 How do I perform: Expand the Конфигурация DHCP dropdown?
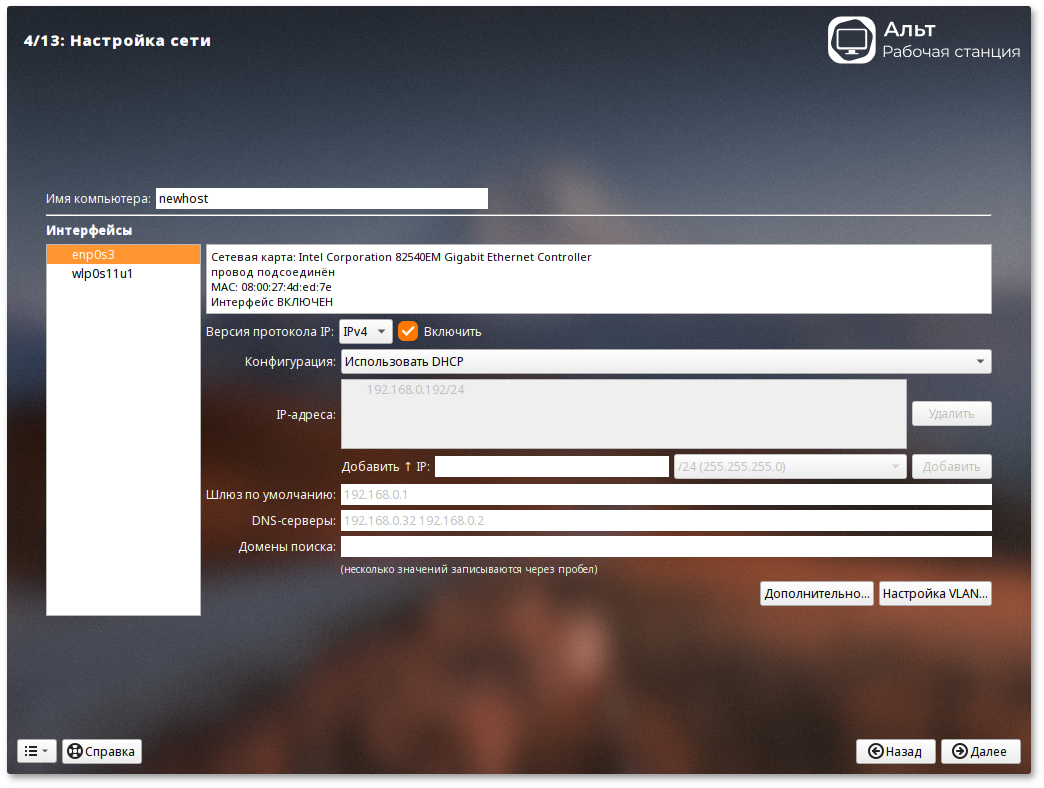[665, 361]
